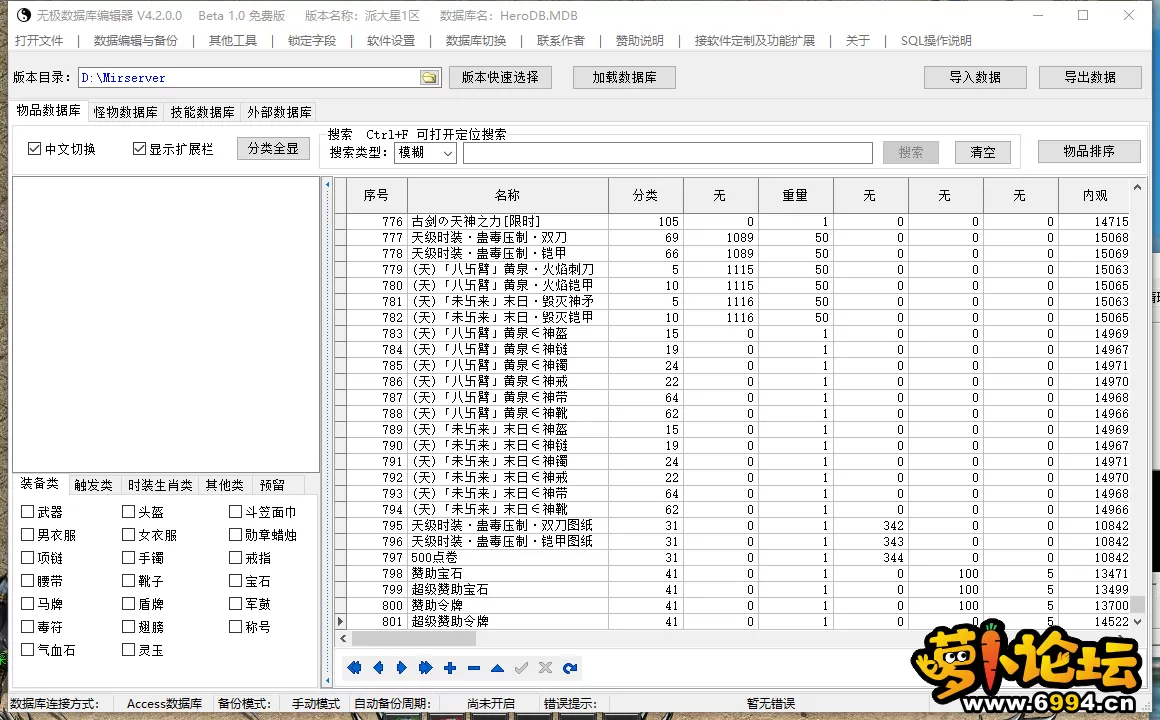Click the 内观 column header
Screen dimensions: 1160x720
pos(1094,195)
